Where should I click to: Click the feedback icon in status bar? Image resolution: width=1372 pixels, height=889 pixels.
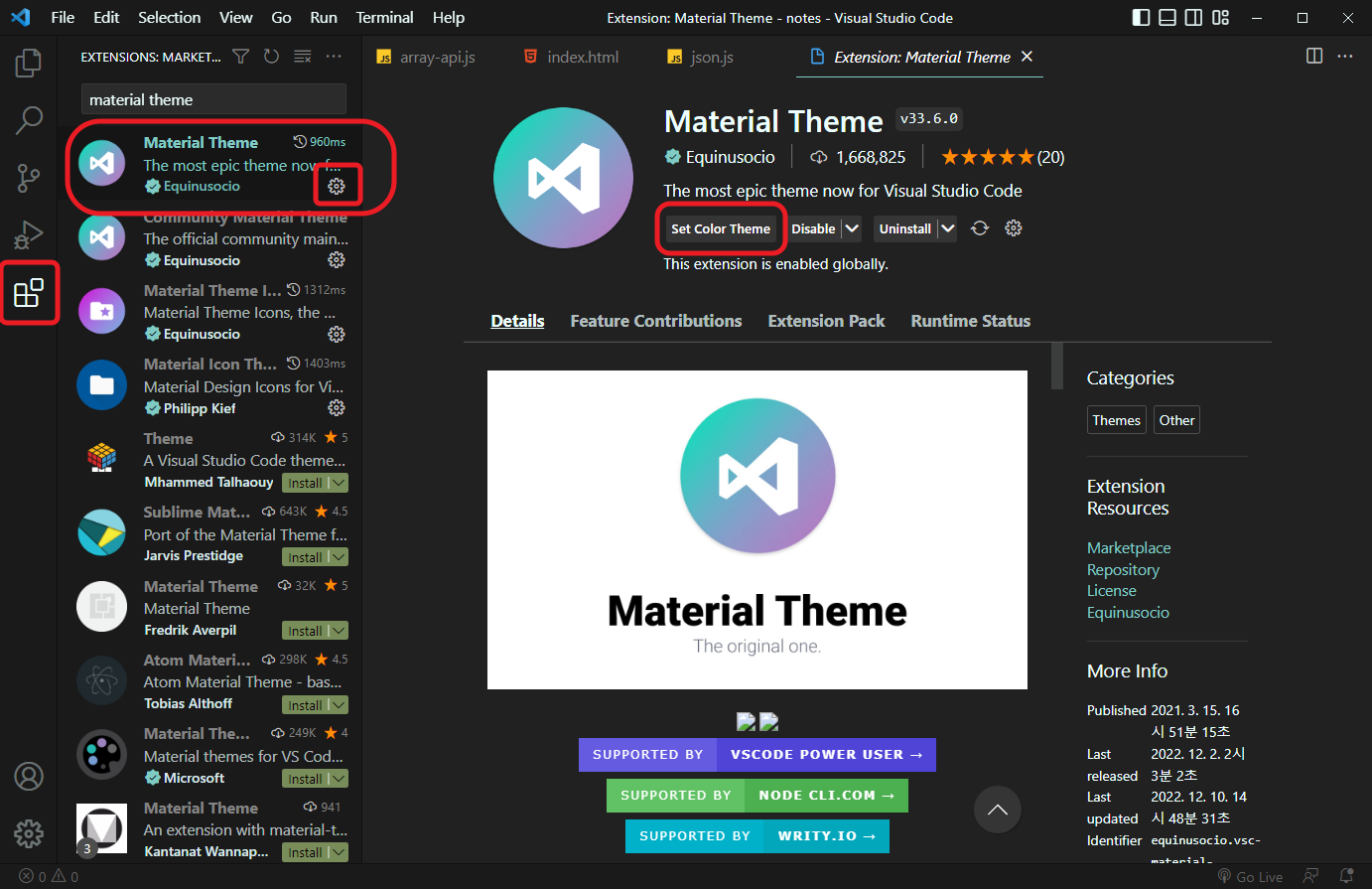1310,876
